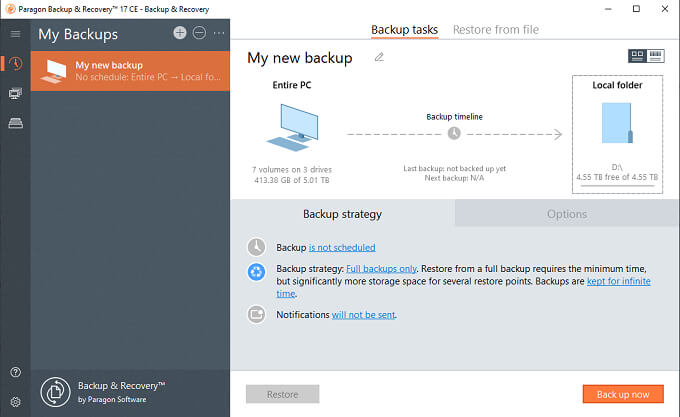The height and width of the screenshot is (417, 680).
Task: Open the hamburger menu in the sidebar
Action: [15, 34]
